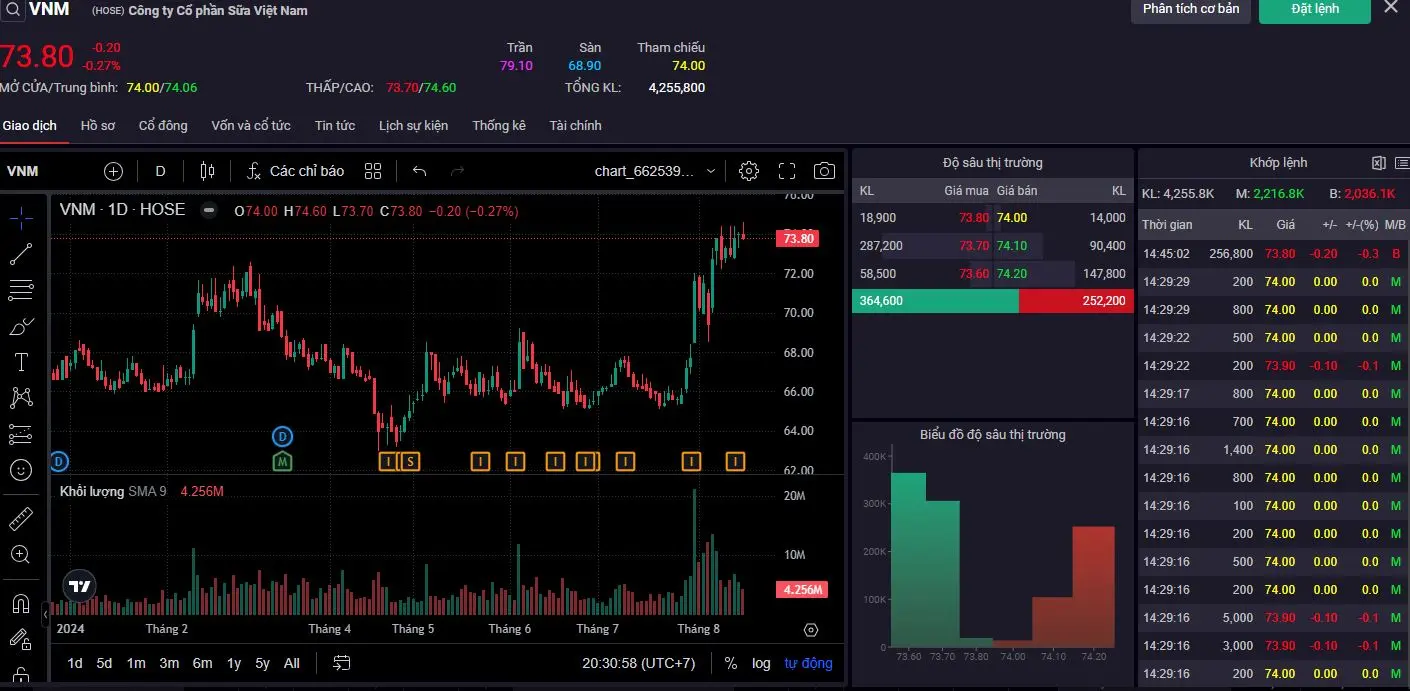The width and height of the screenshot is (1410, 691).
Task: Select the crosshair cursor tool
Action: coord(21,217)
